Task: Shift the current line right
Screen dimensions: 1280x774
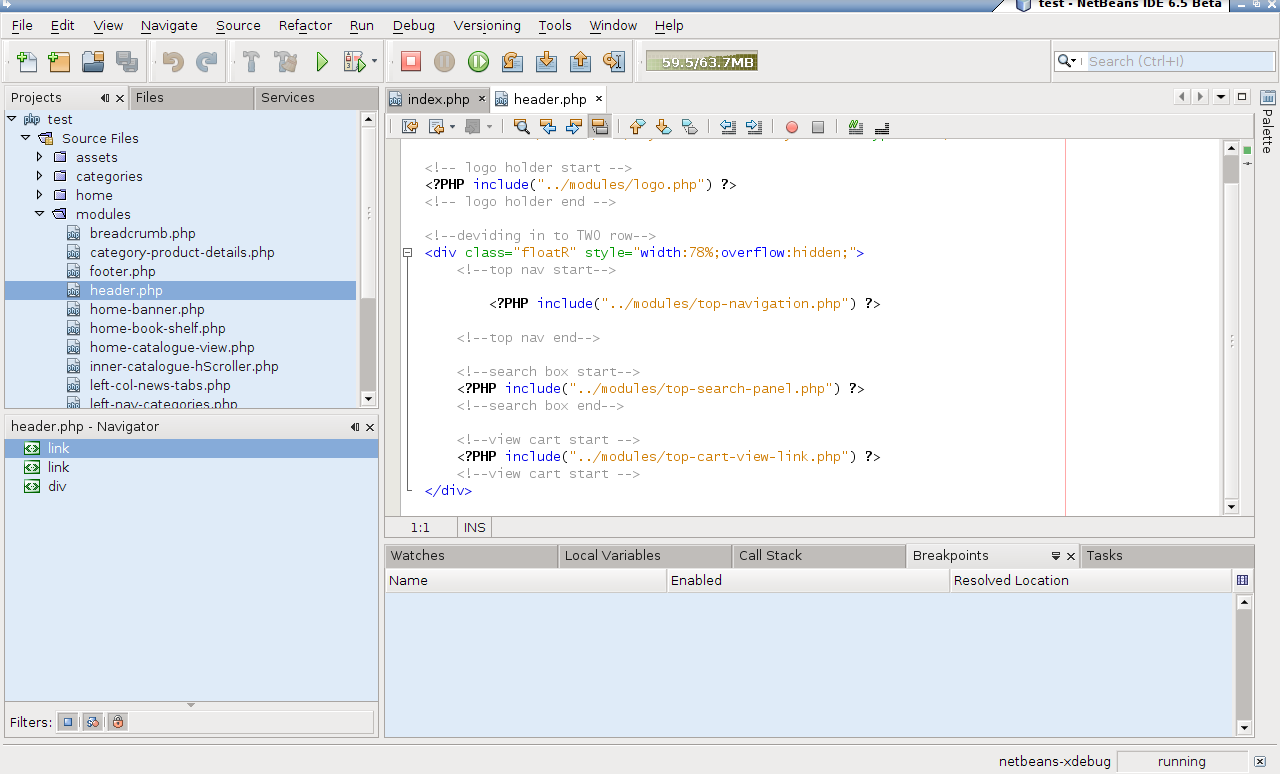Action: (753, 126)
